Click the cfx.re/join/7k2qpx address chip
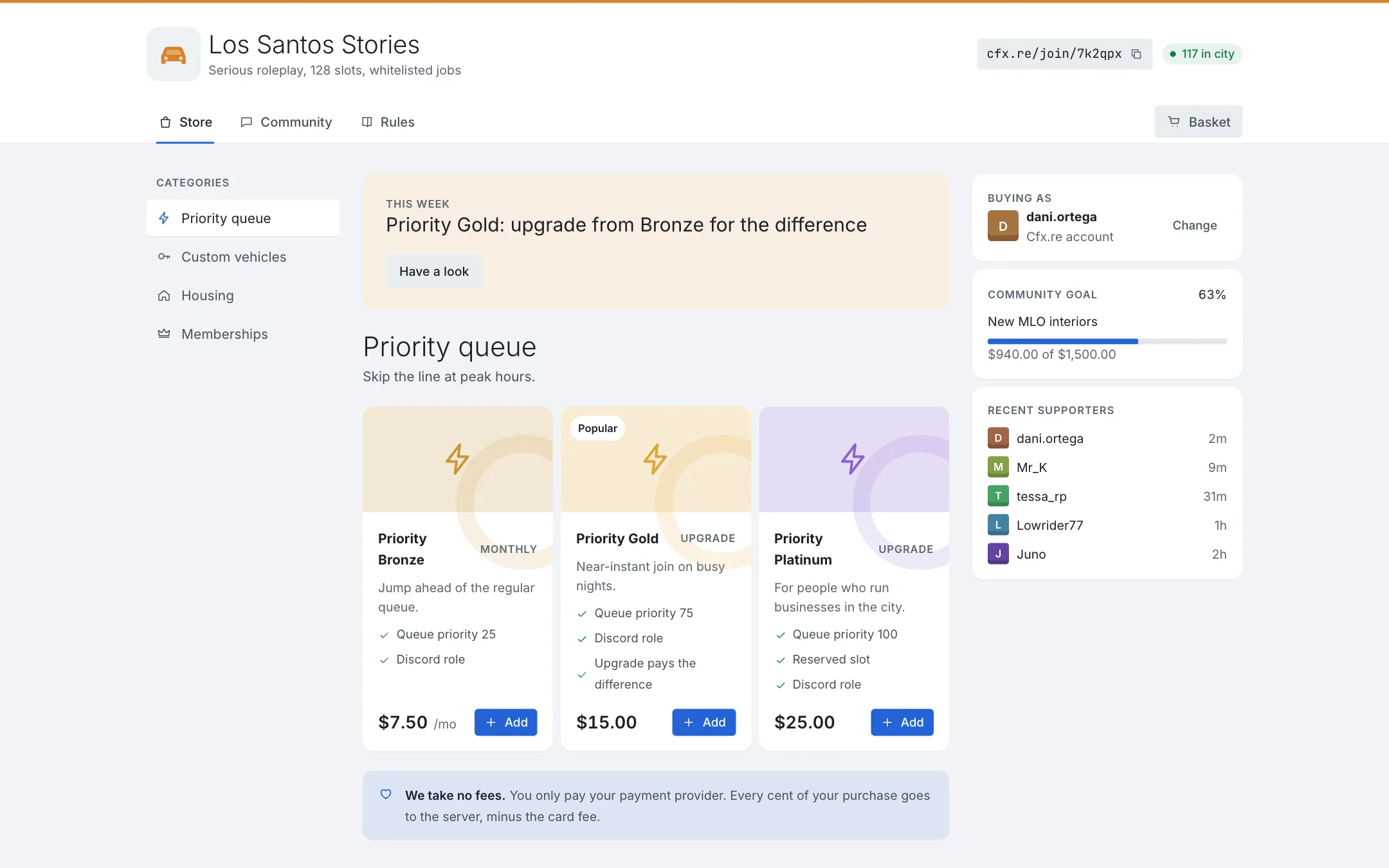 [x=1064, y=54]
